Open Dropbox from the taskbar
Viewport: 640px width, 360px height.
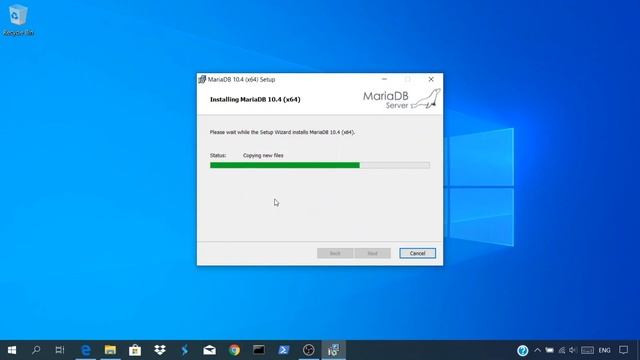tap(160, 350)
